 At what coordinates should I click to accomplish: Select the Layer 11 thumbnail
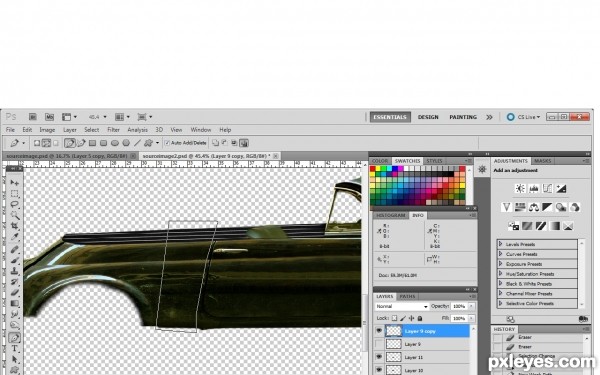tap(393, 357)
